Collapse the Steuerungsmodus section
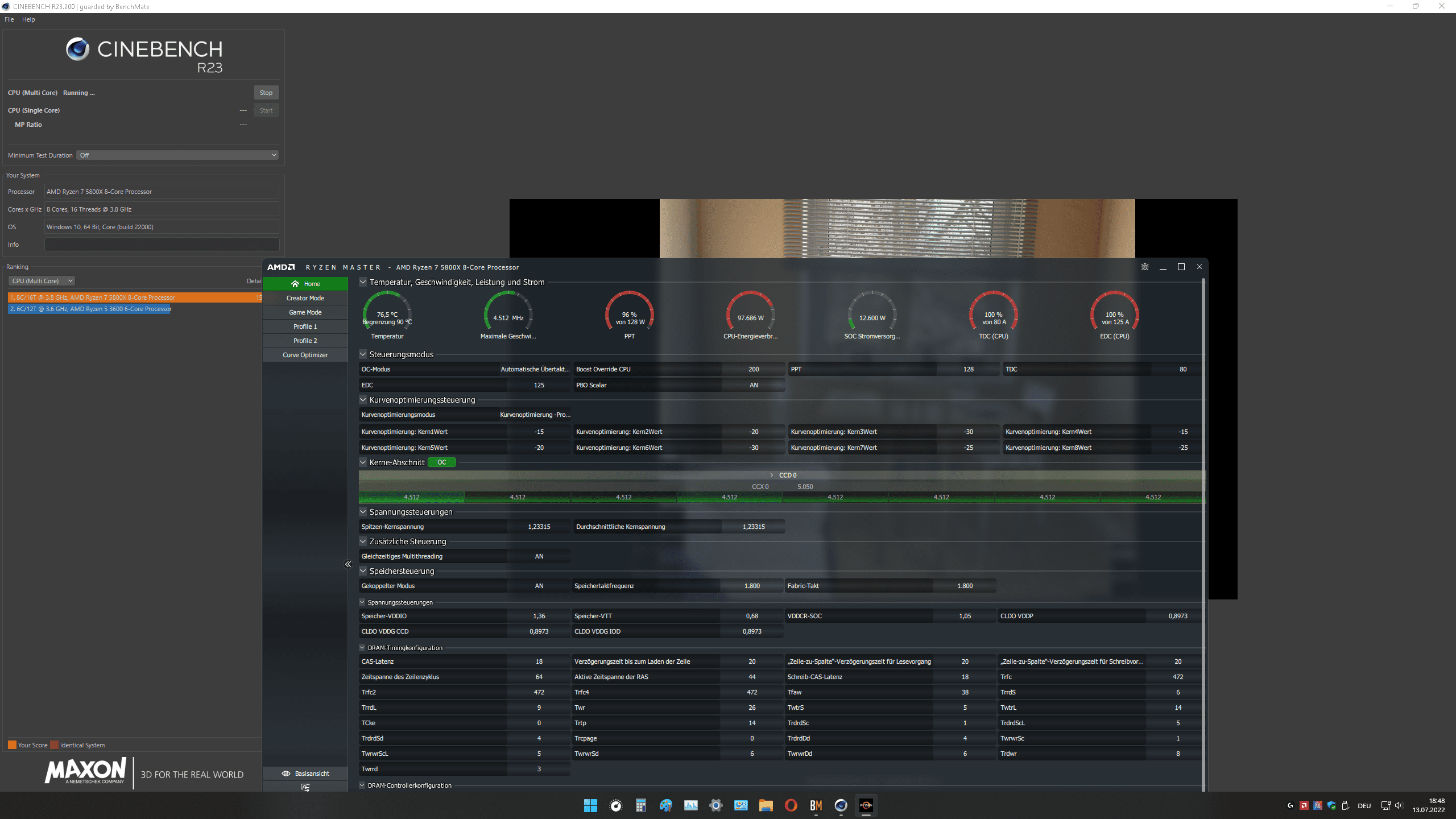1456x819 pixels. pos(363,354)
